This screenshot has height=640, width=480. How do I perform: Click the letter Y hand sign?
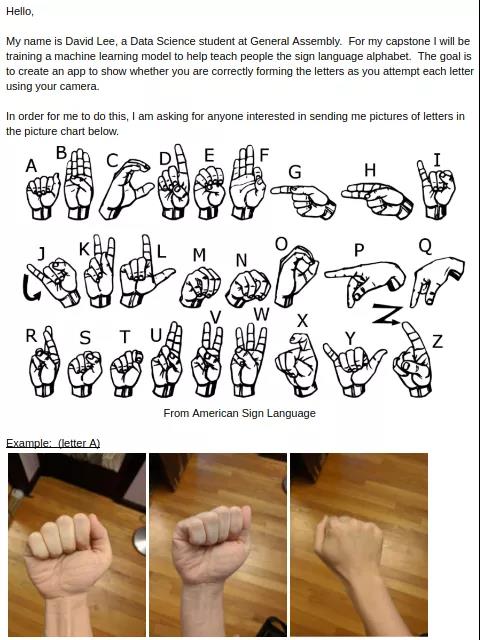tap(354, 369)
